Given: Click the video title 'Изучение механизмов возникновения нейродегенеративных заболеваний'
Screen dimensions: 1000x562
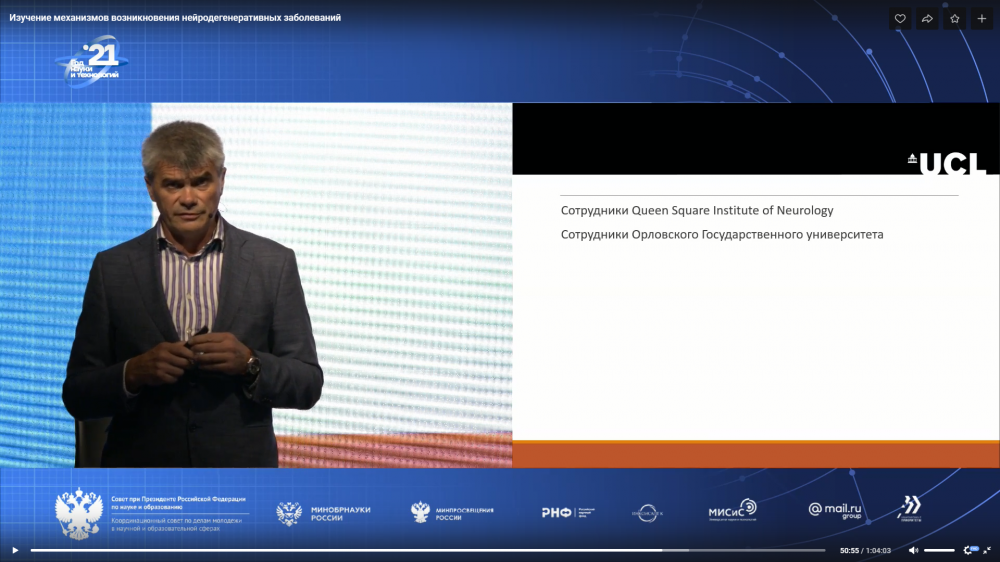Looking at the screenshot, I should click(x=175, y=18).
